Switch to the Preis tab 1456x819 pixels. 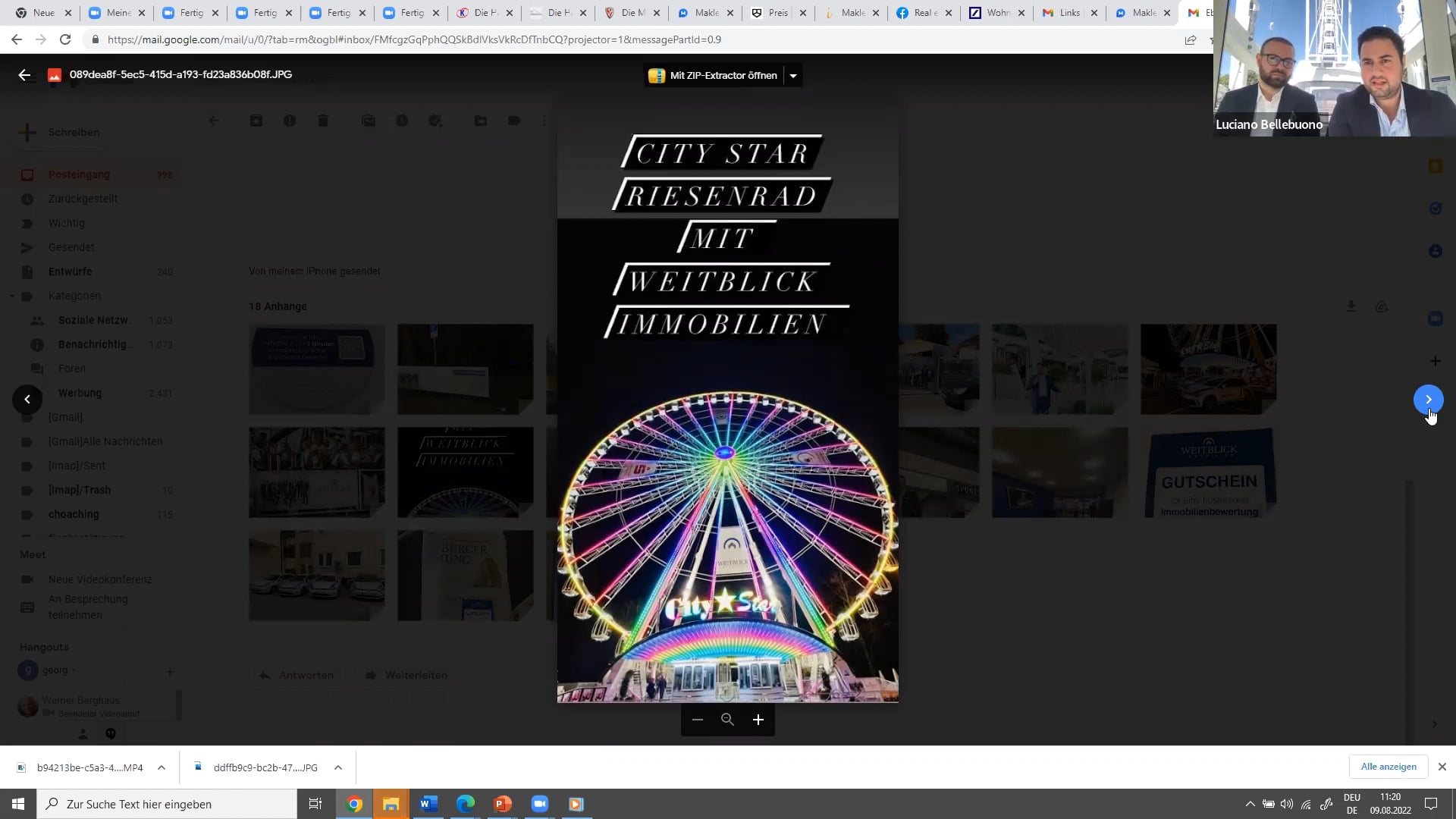[x=778, y=13]
